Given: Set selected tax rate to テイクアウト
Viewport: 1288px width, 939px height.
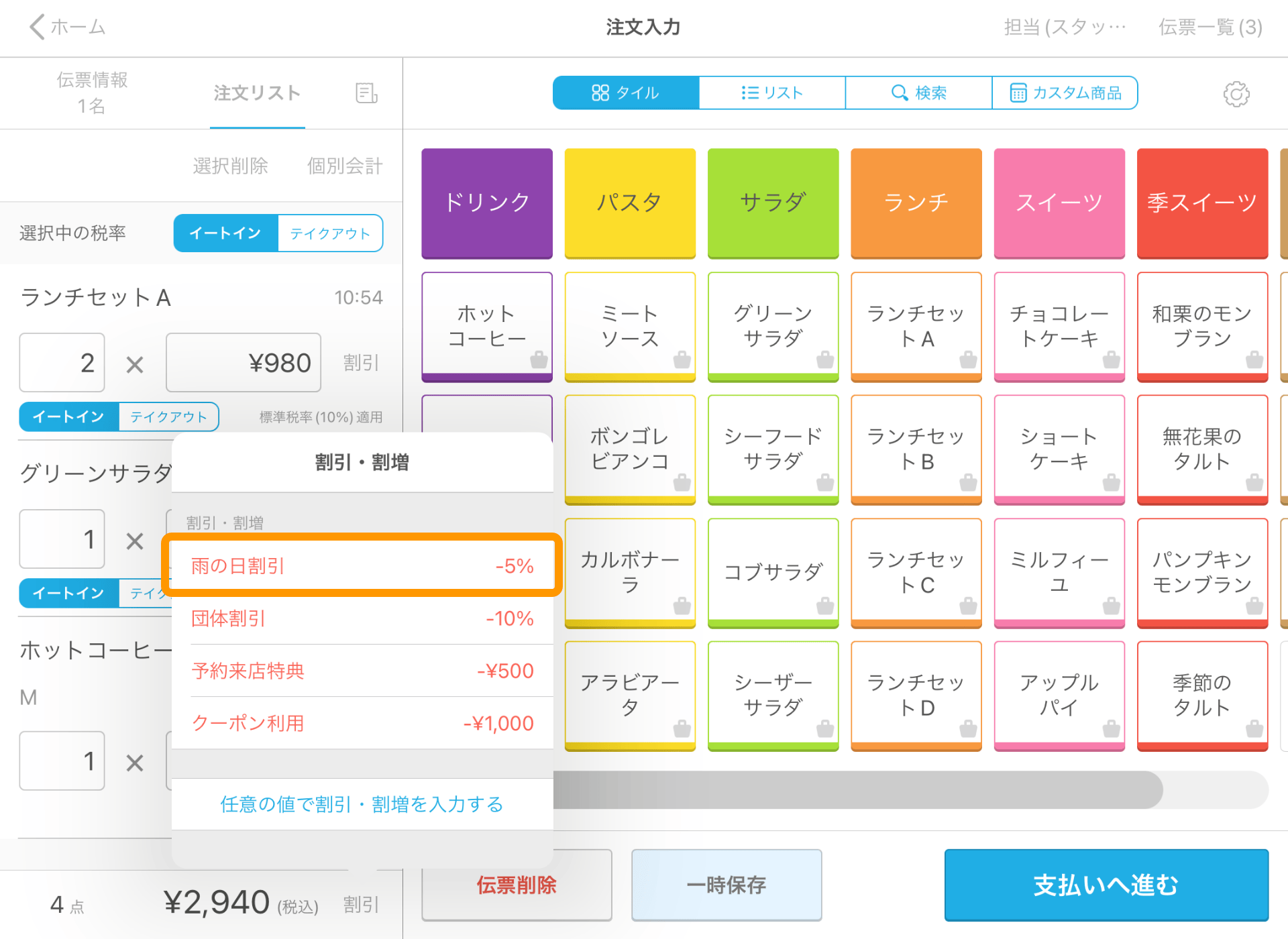Looking at the screenshot, I should pyautogui.click(x=330, y=233).
